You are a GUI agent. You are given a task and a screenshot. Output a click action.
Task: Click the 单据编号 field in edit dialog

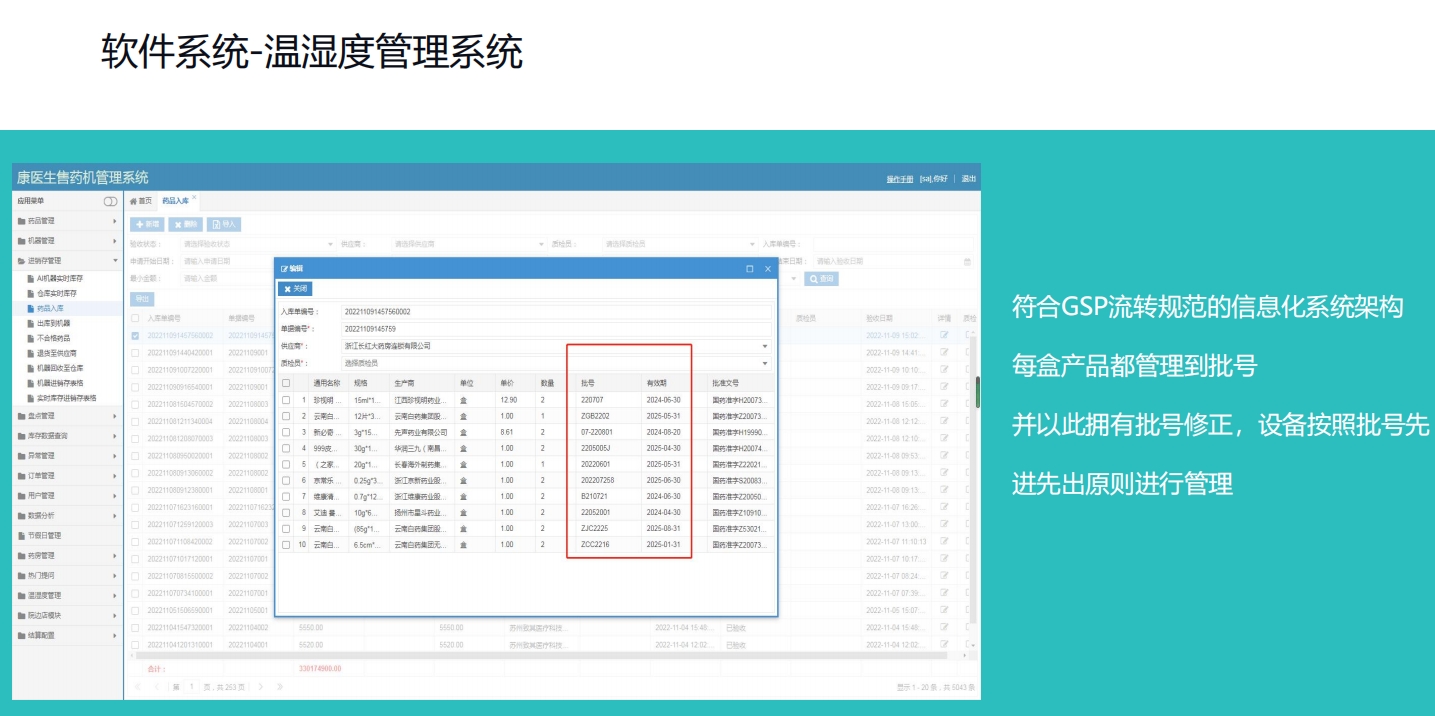556,329
